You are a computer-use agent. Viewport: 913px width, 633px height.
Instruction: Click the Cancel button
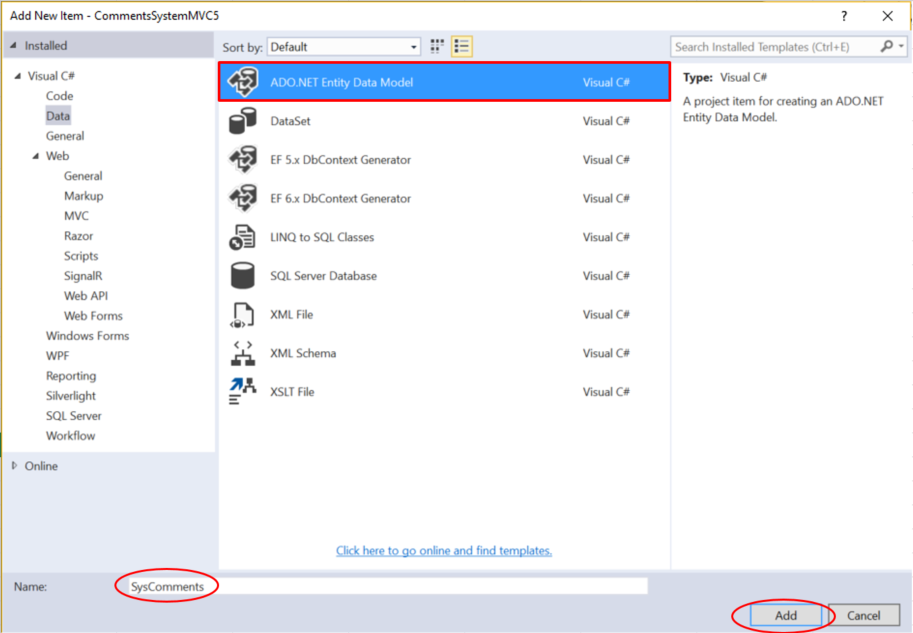click(x=864, y=615)
